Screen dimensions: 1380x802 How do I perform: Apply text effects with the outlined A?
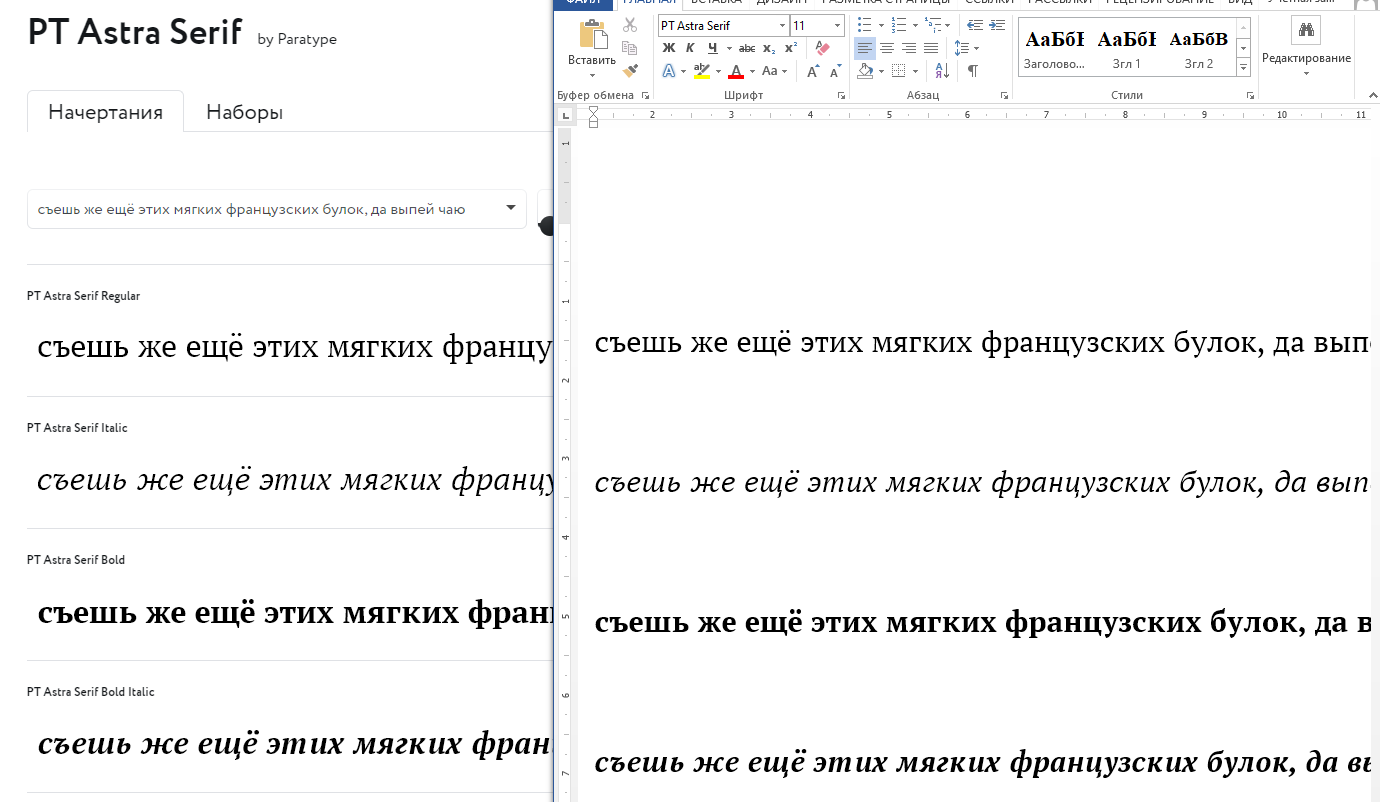click(669, 71)
